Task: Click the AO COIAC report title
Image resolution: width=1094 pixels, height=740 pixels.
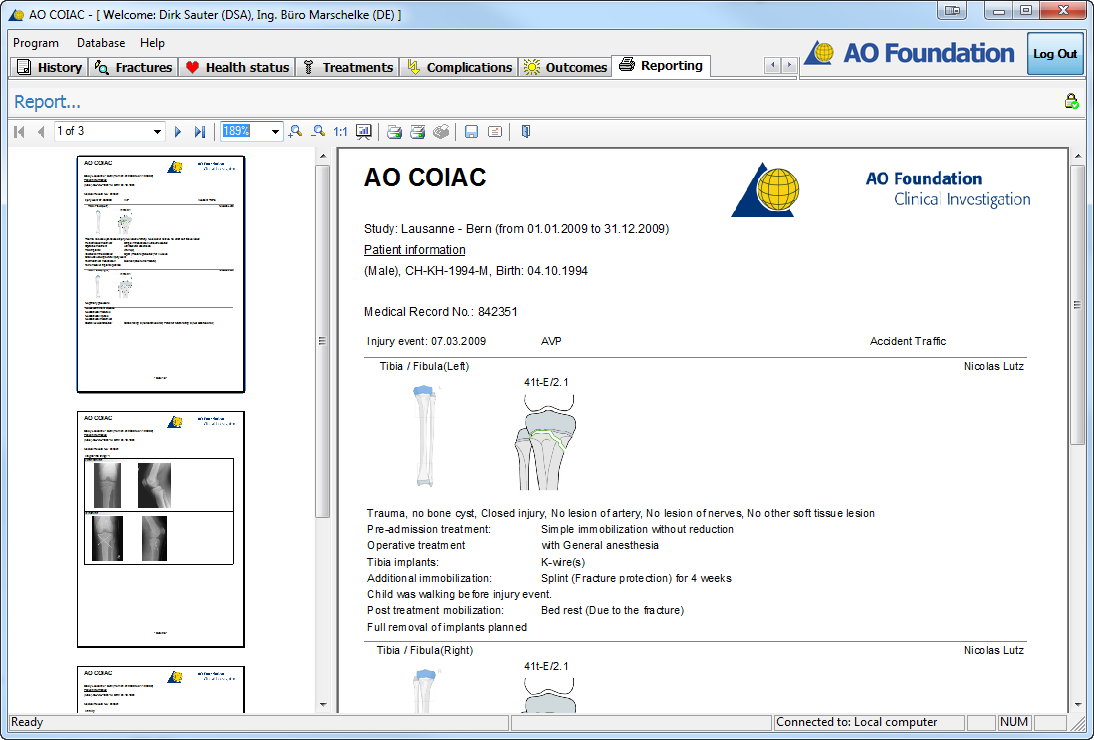Action: pos(425,177)
